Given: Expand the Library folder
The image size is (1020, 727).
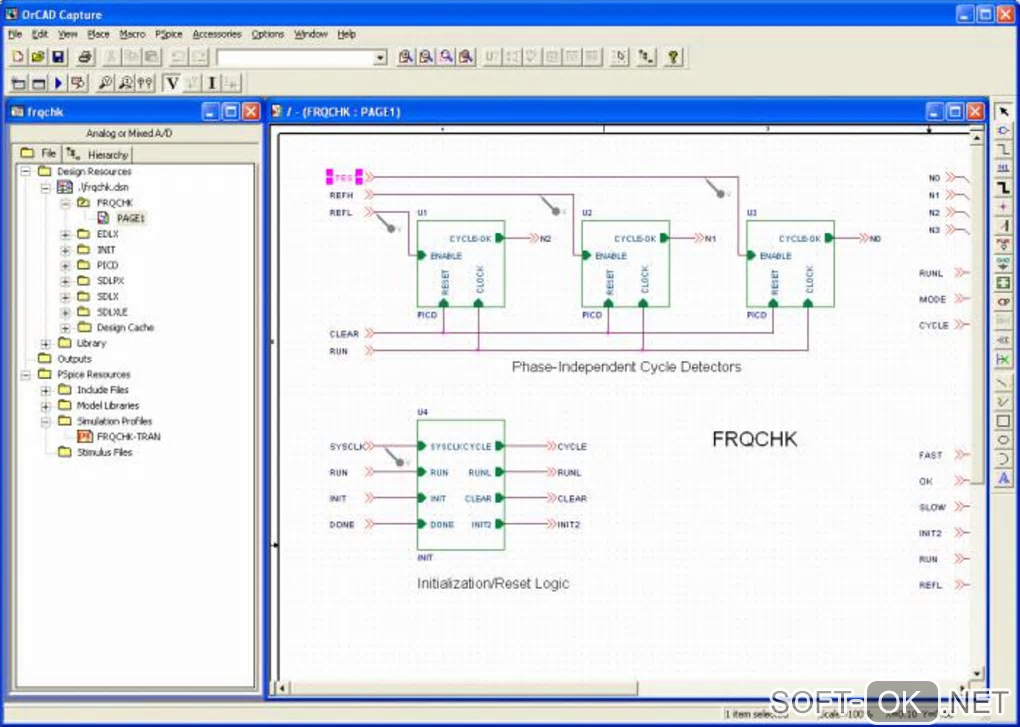Looking at the screenshot, I should pos(46,343).
